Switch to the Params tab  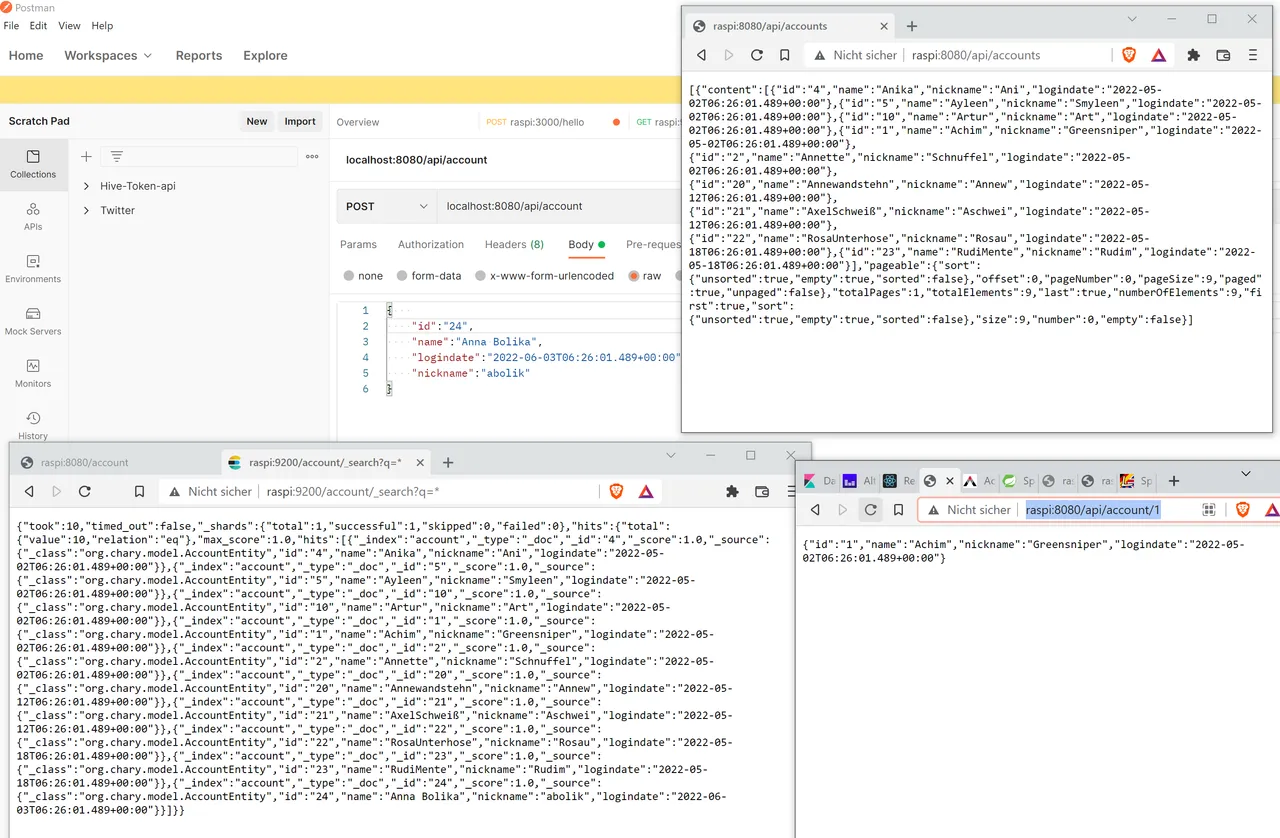tap(358, 244)
